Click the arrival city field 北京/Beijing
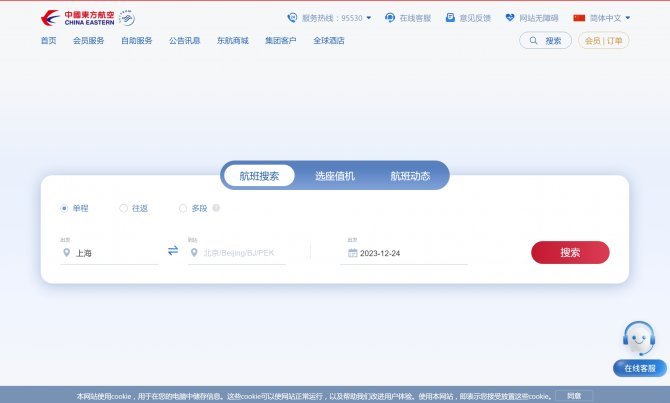 (x=237, y=253)
